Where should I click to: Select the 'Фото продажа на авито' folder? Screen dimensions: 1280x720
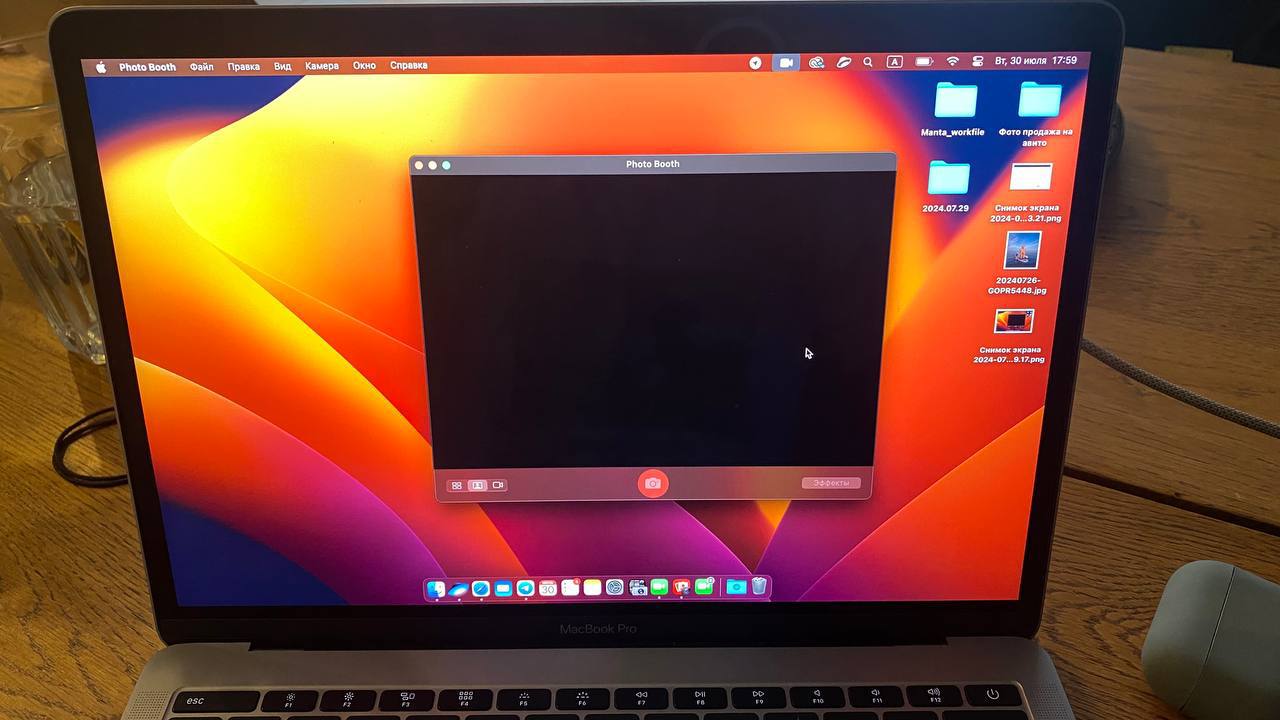pos(1039,100)
